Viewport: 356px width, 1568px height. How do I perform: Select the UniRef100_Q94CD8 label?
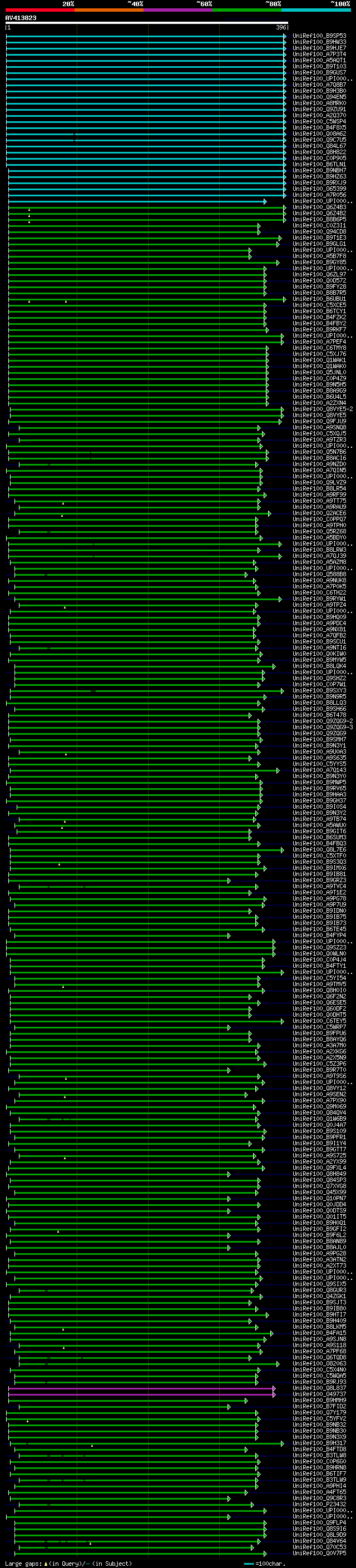pos(319,231)
